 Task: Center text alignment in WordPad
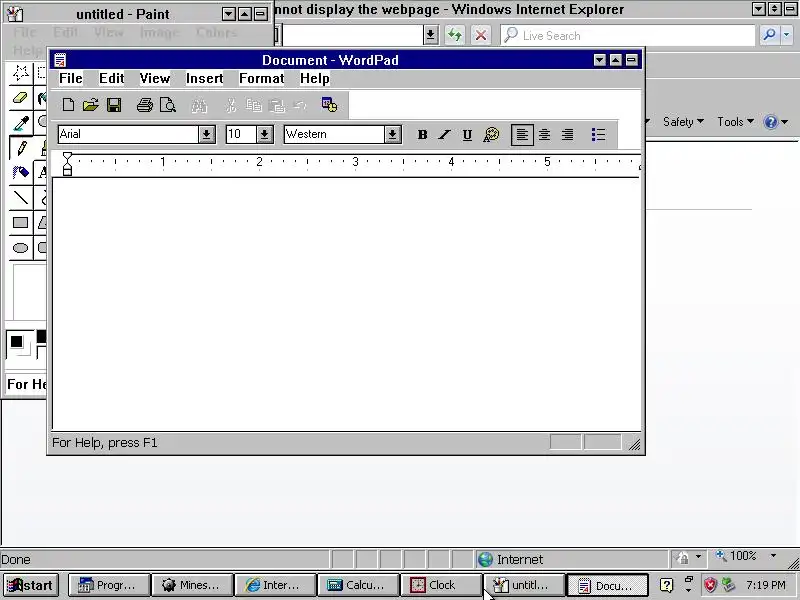[x=544, y=135]
